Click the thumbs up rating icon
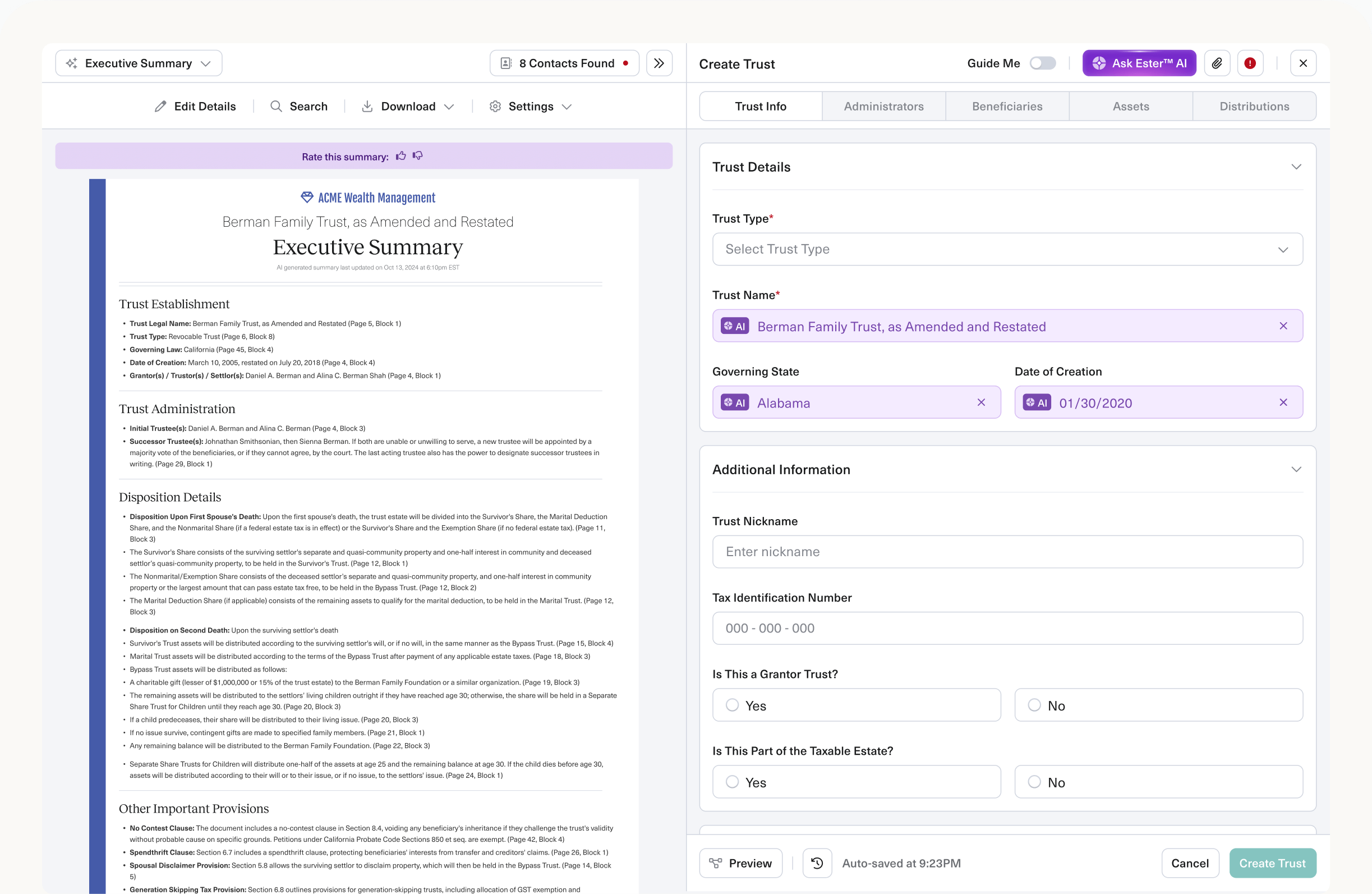Viewport: 1372px width, 894px height. coord(400,155)
